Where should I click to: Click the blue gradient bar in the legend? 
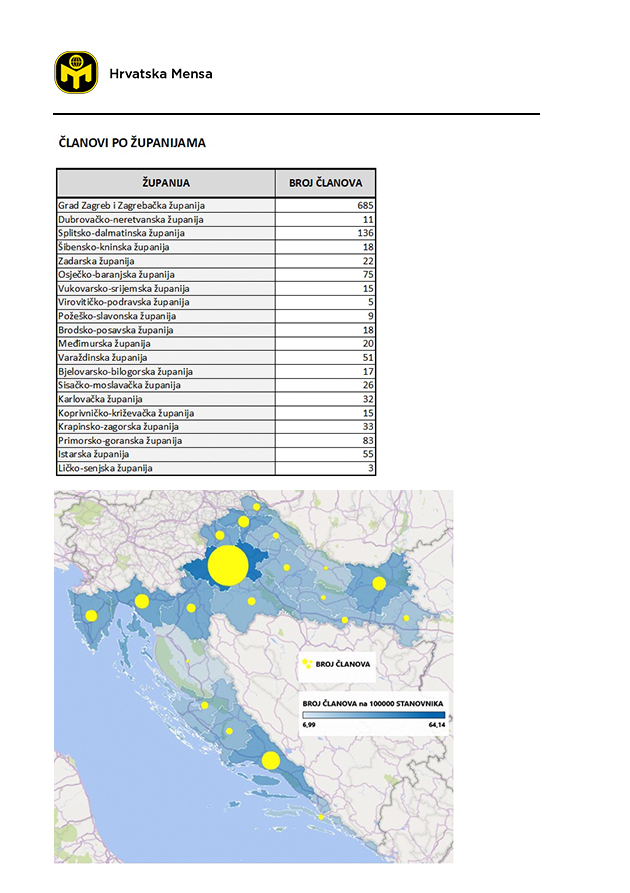click(x=373, y=716)
